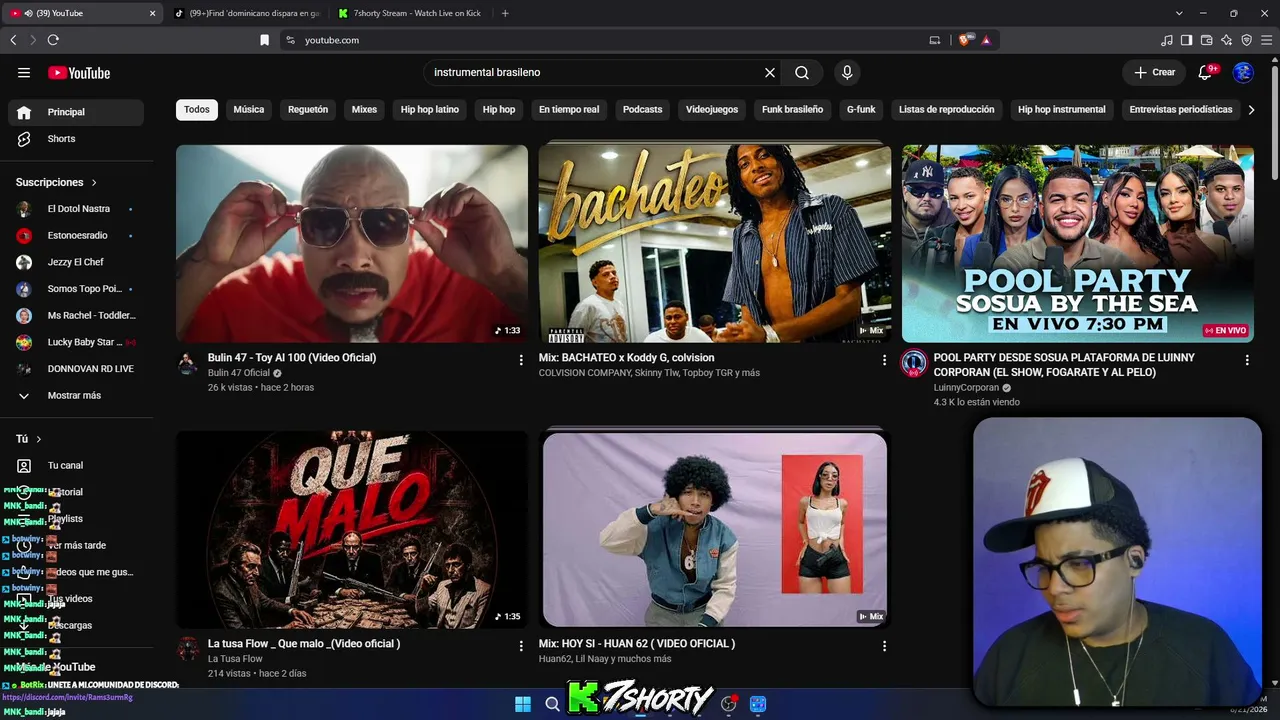Open Leo AI sparkle icon
Image resolution: width=1280 pixels, height=720 pixels.
pyautogui.click(x=1227, y=40)
